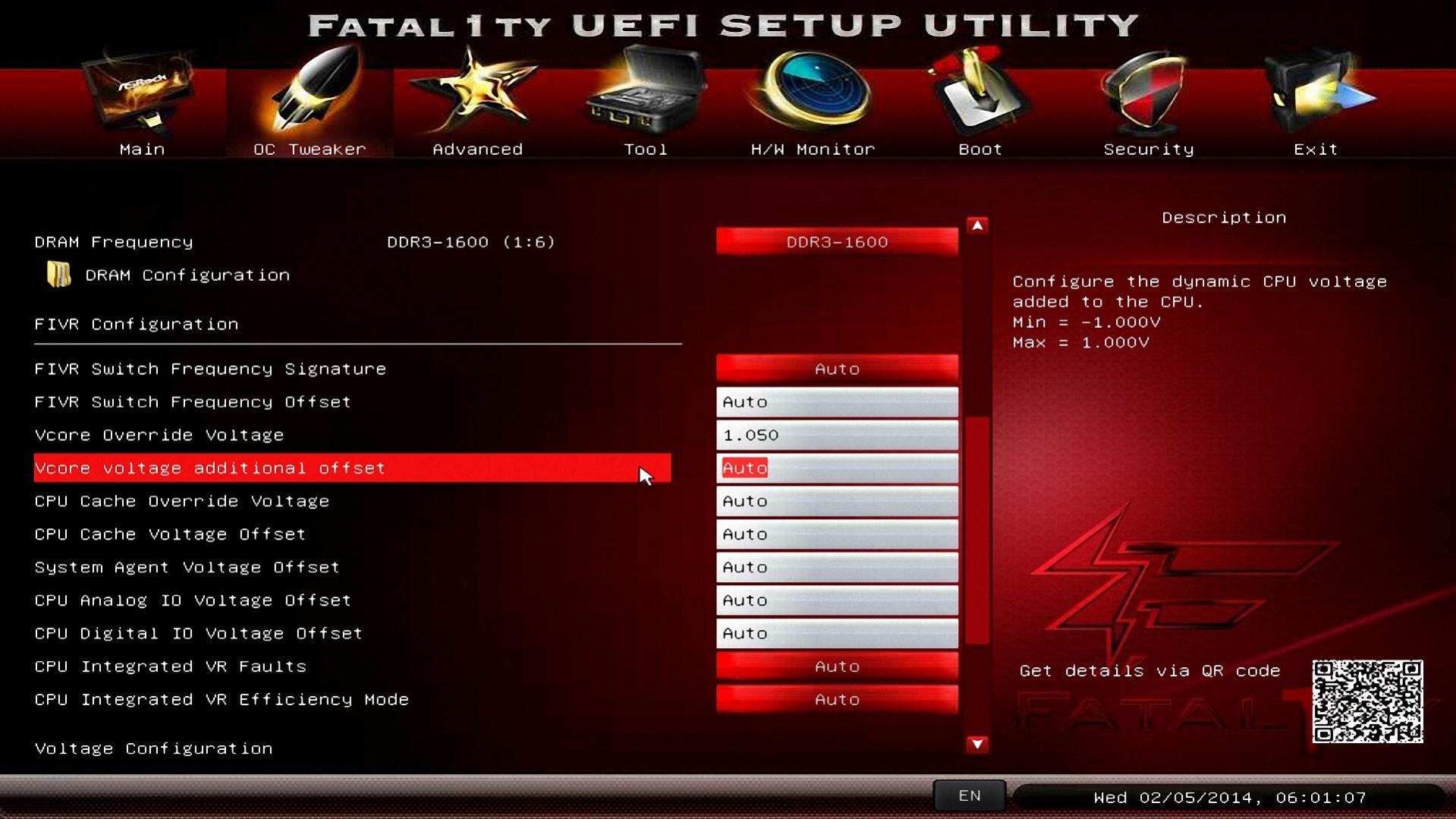Click CPU Digital IO Voltage Offset field
Viewport: 1456px width, 819px height.
[837, 633]
